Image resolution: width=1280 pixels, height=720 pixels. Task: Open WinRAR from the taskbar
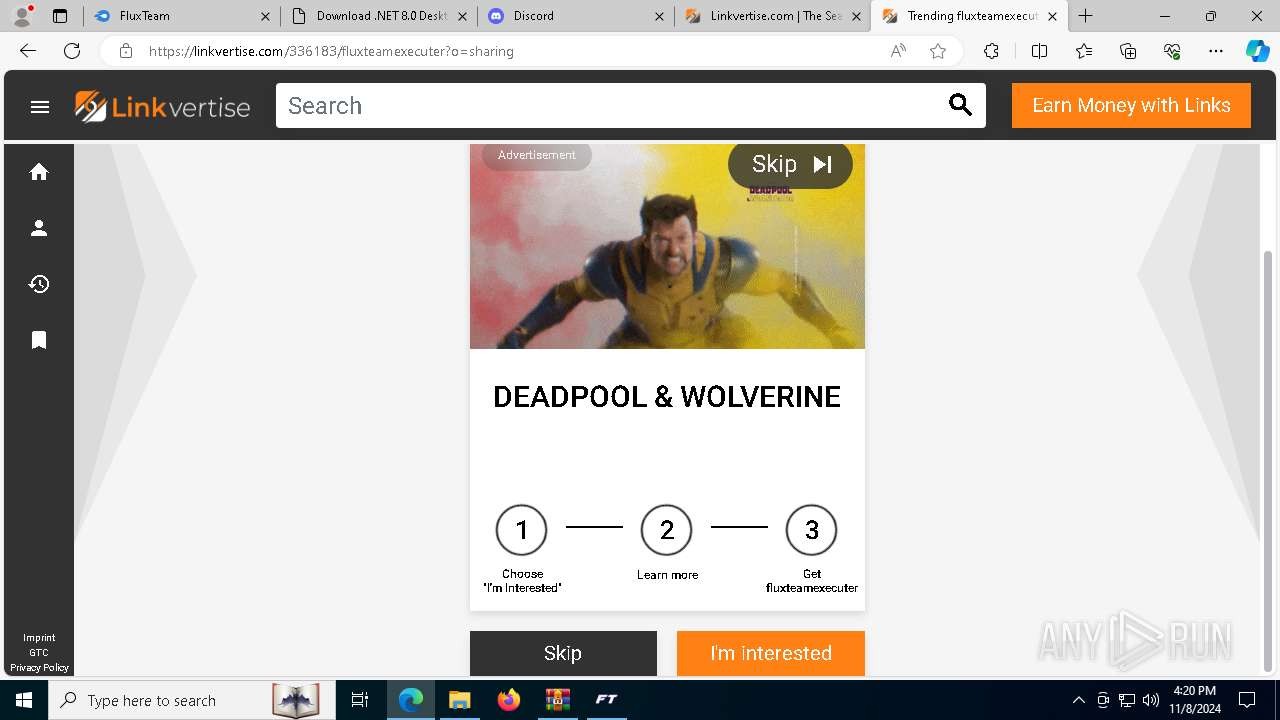click(557, 700)
